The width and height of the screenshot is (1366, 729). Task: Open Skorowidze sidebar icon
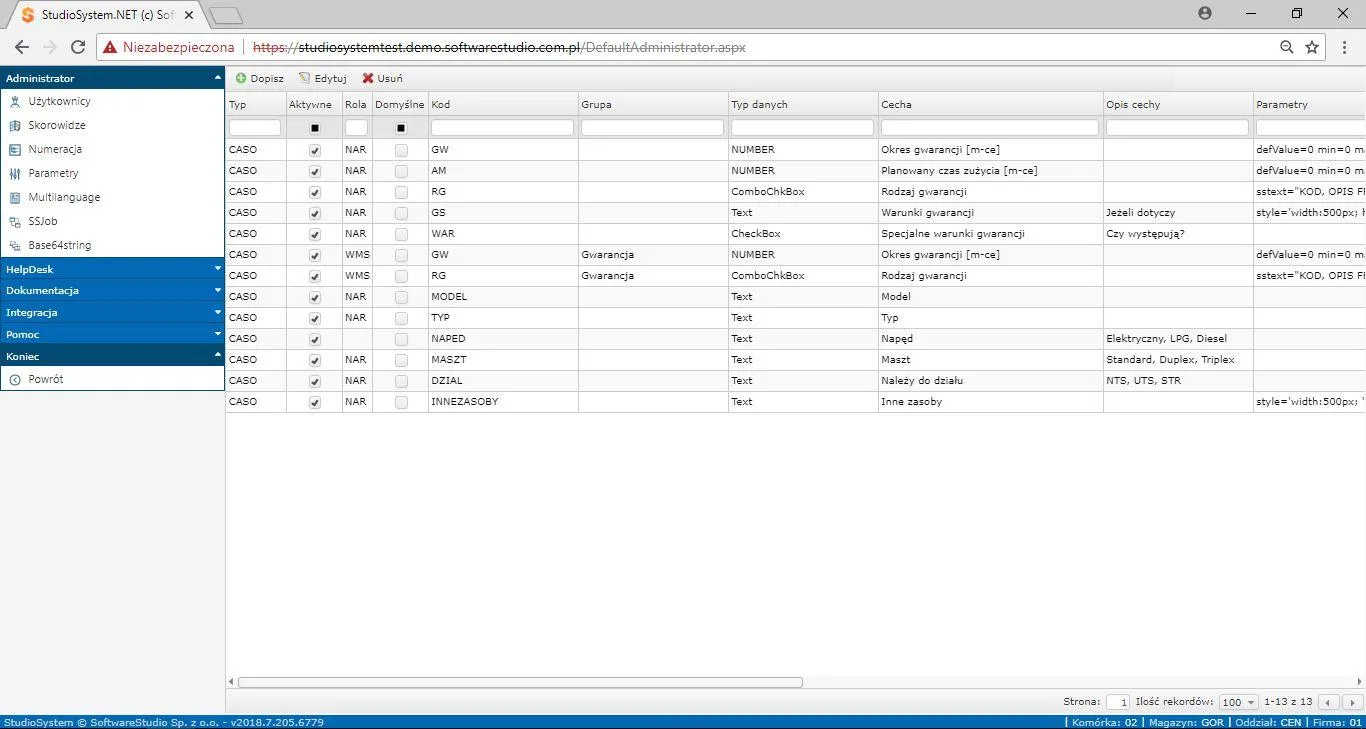(x=15, y=125)
